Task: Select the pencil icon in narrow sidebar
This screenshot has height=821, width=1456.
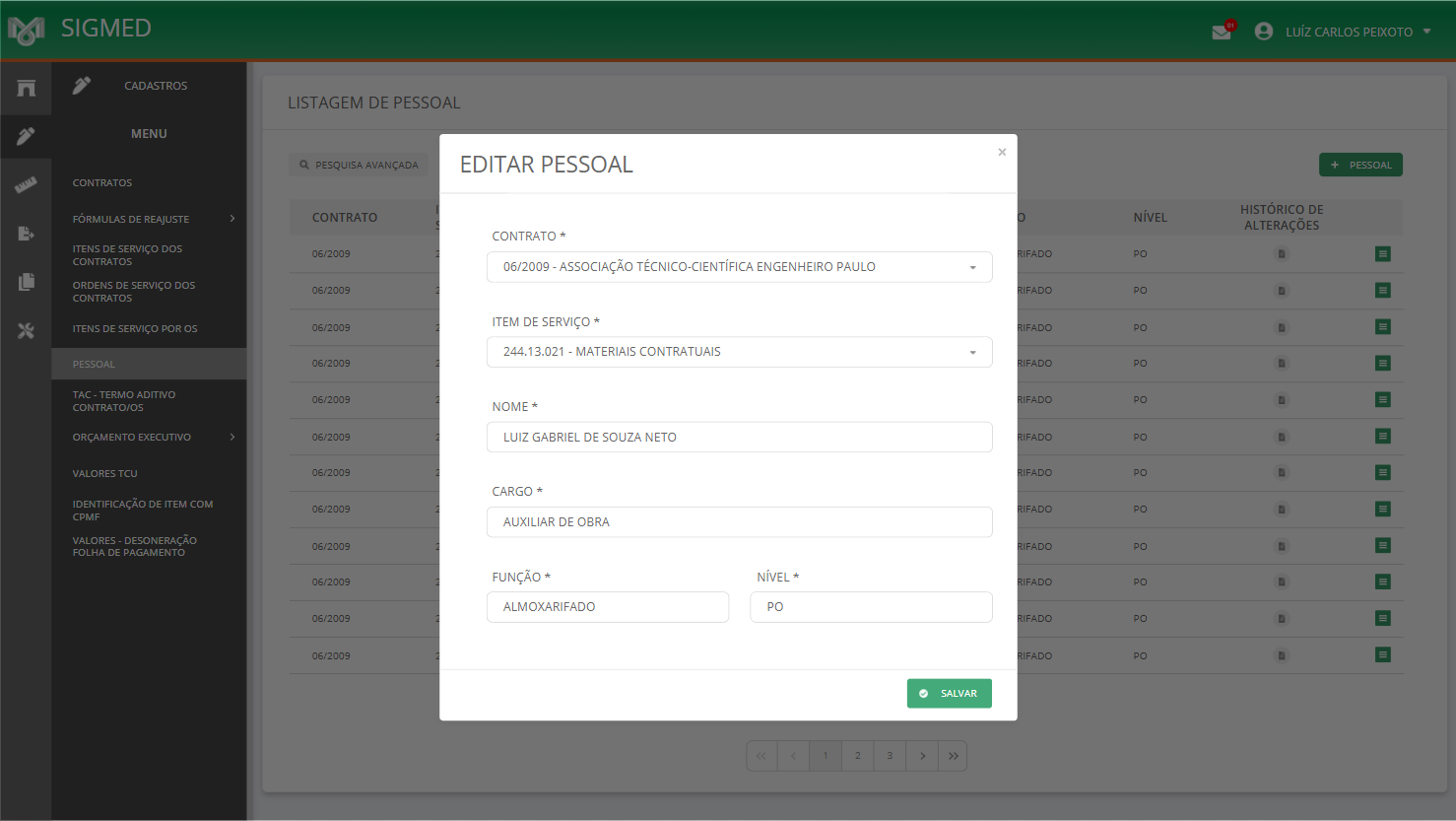Action: coord(26,136)
